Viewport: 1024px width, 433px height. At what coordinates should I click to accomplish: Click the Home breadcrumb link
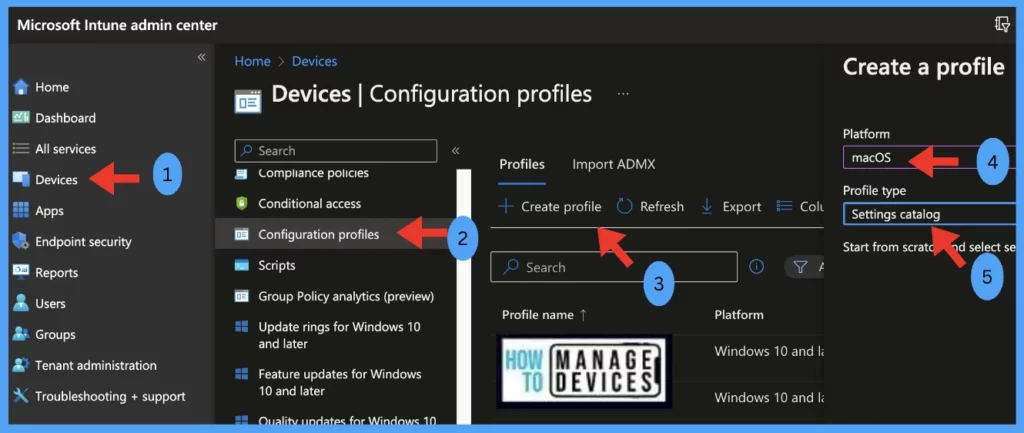click(x=252, y=61)
